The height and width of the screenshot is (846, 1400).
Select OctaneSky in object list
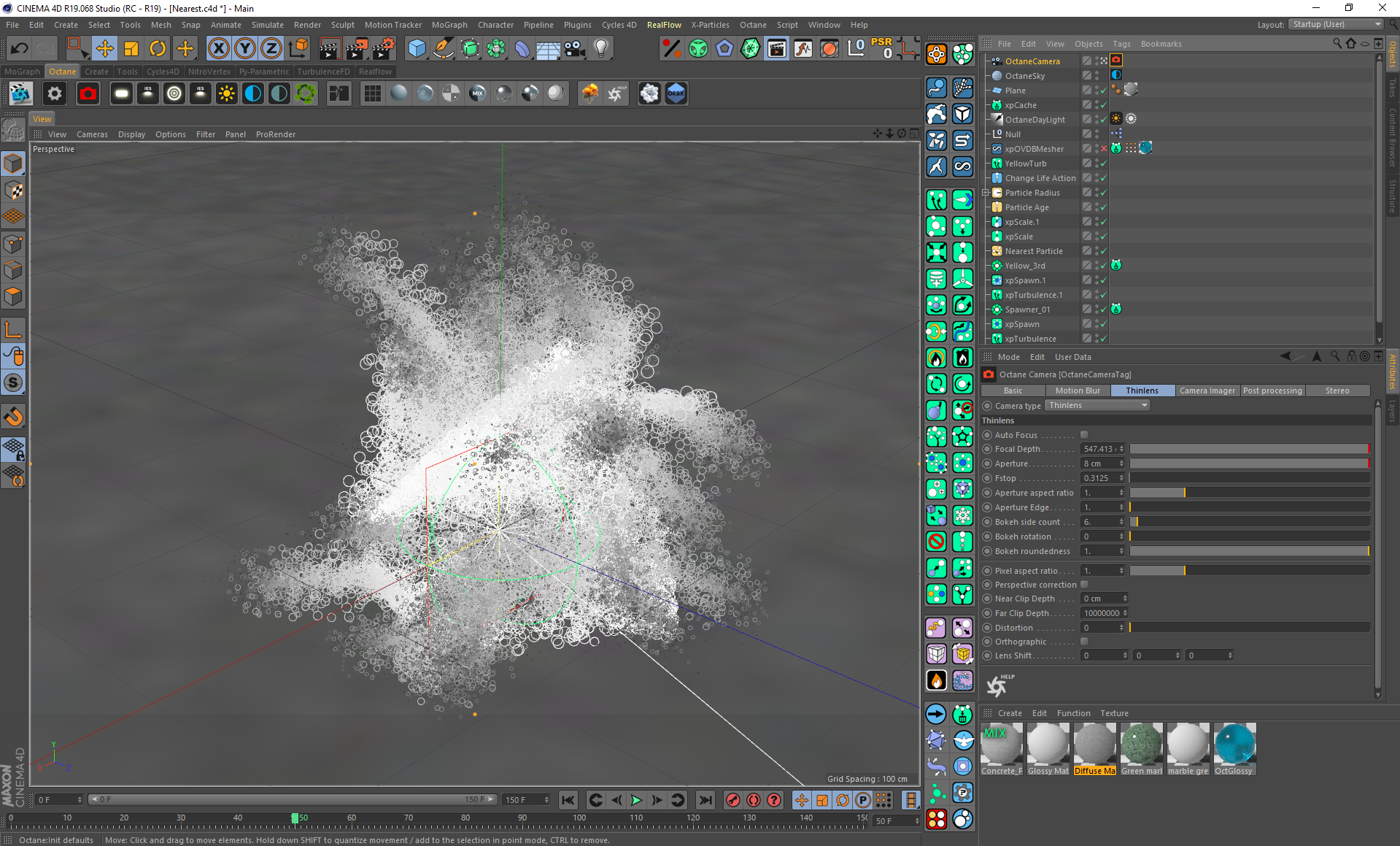click(x=1024, y=76)
